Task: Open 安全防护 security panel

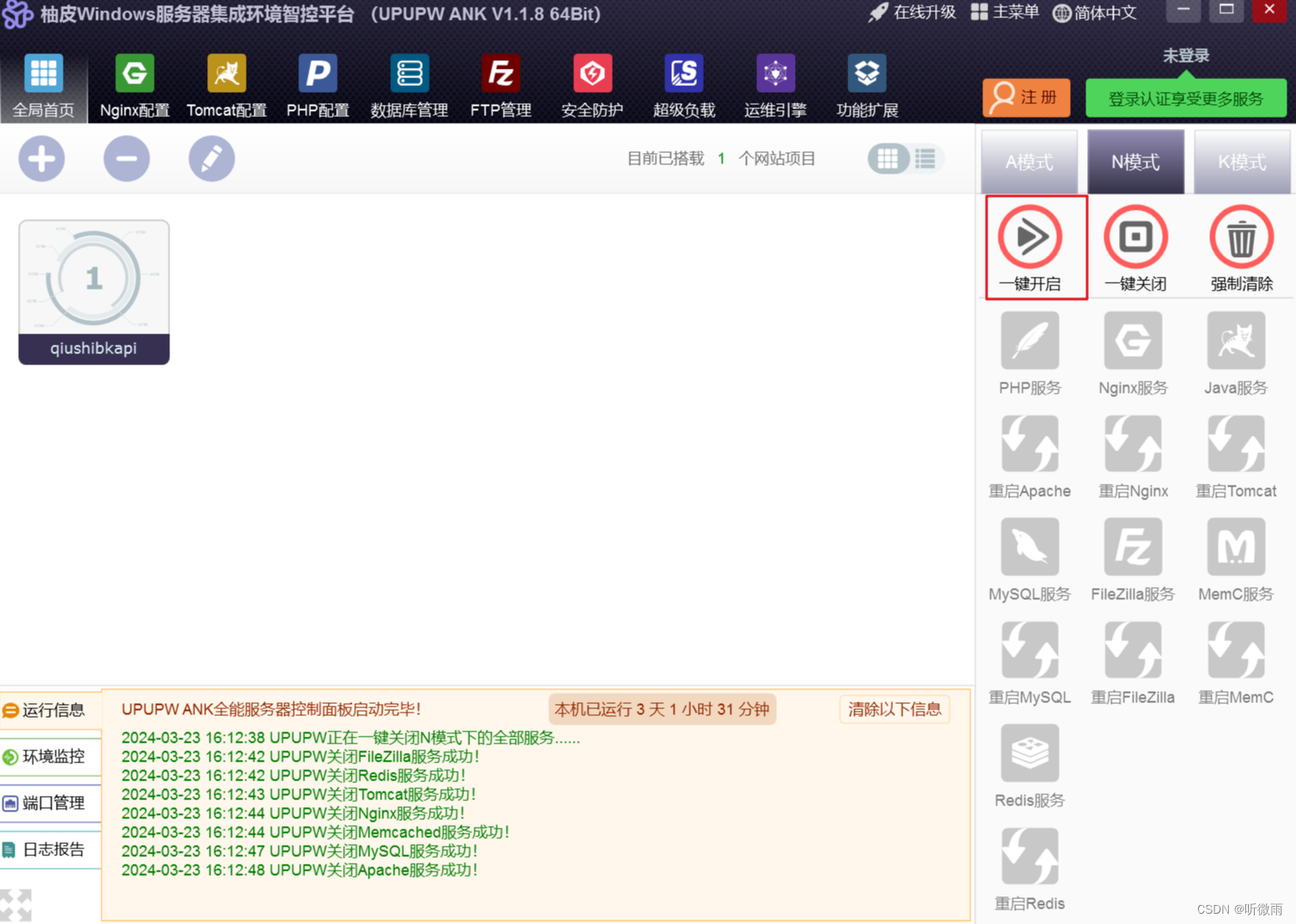Action: 592,86
